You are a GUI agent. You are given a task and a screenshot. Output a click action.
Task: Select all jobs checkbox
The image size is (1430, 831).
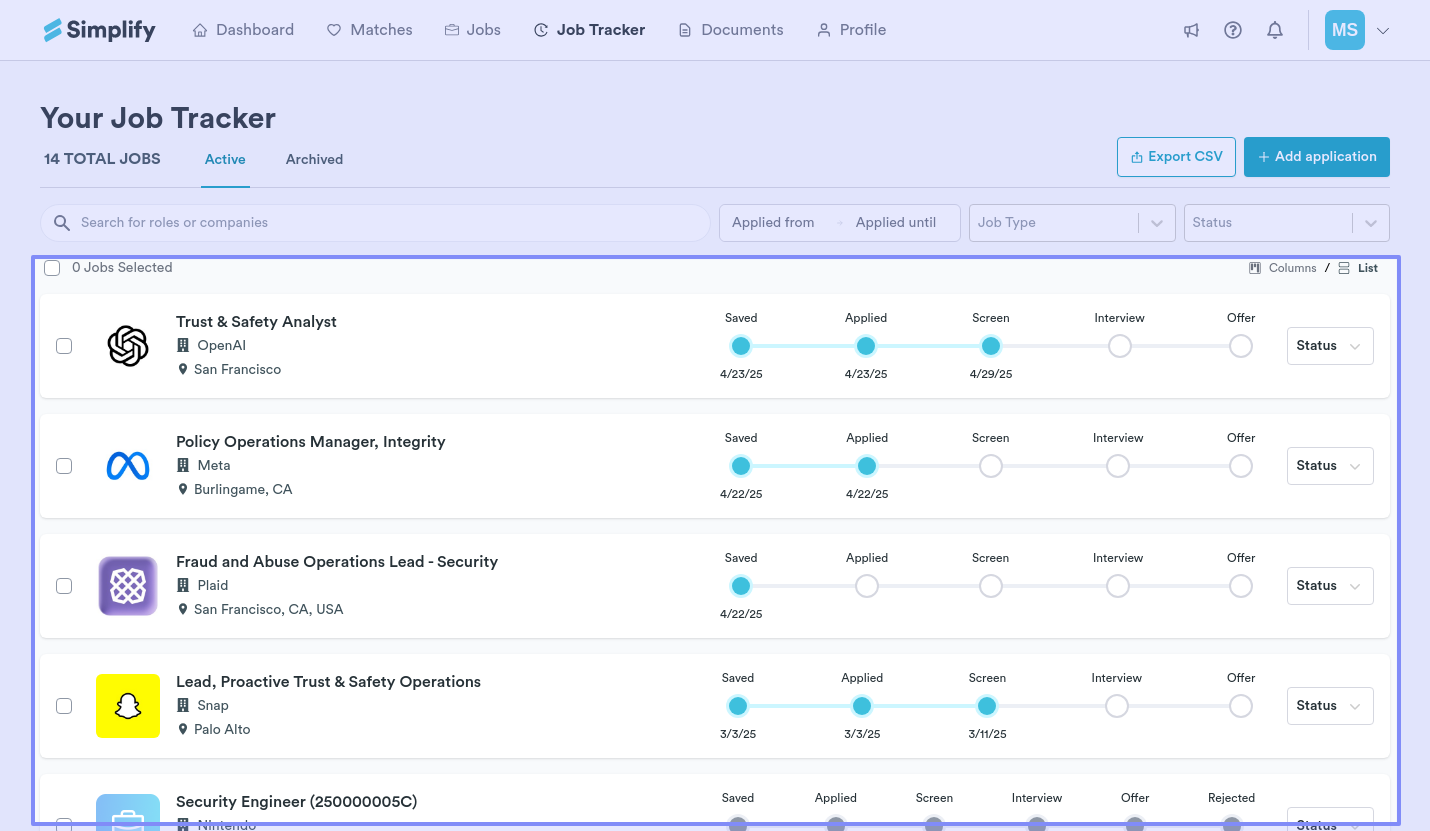click(52, 268)
